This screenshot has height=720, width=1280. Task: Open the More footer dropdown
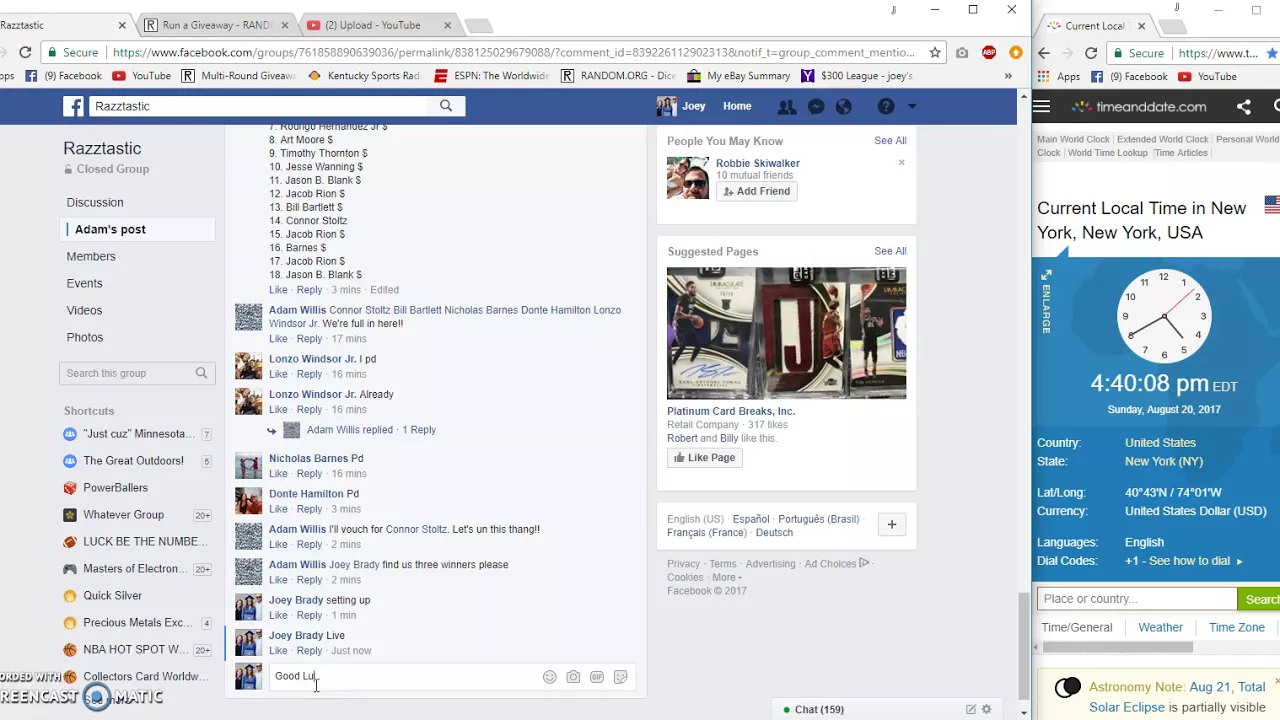point(726,577)
